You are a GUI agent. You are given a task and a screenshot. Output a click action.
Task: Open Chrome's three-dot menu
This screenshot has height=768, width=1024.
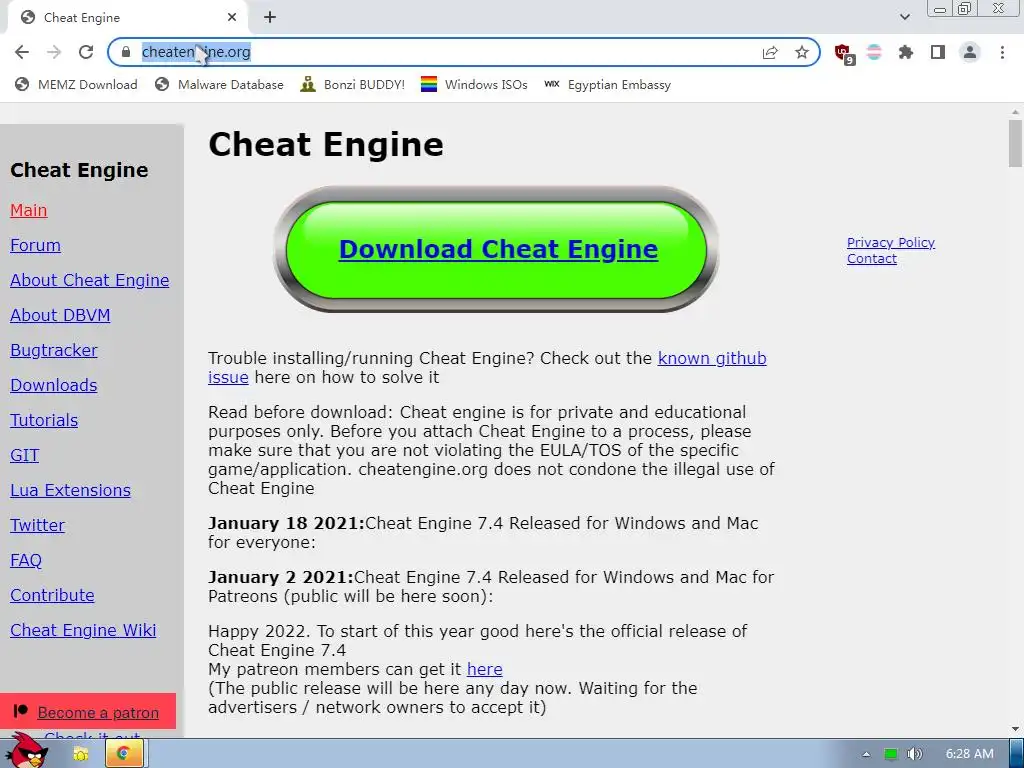(1002, 52)
